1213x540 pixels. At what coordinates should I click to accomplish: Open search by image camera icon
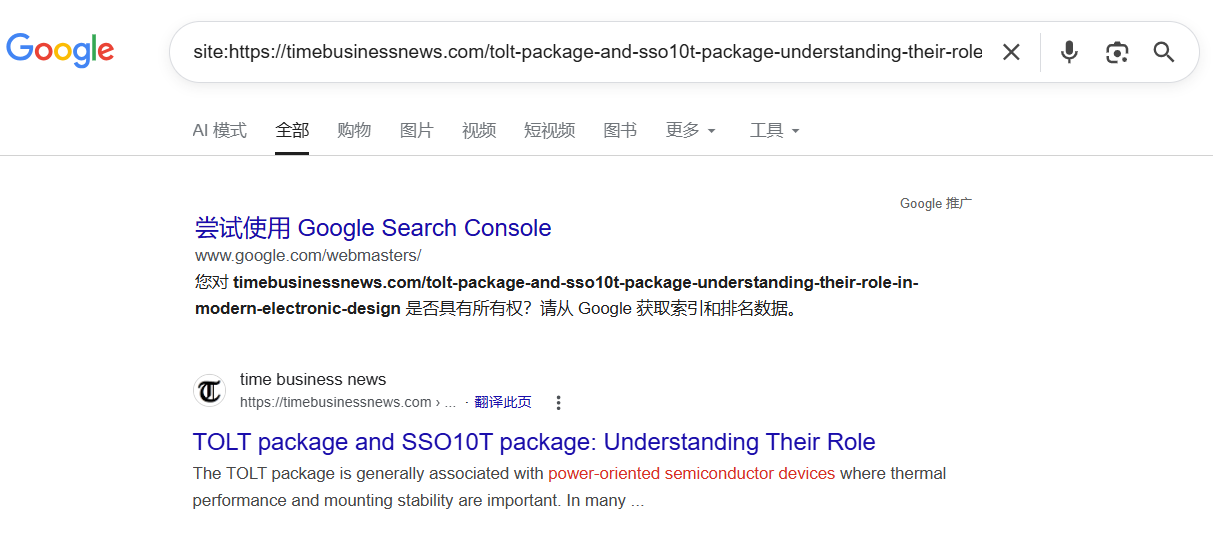(1117, 52)
